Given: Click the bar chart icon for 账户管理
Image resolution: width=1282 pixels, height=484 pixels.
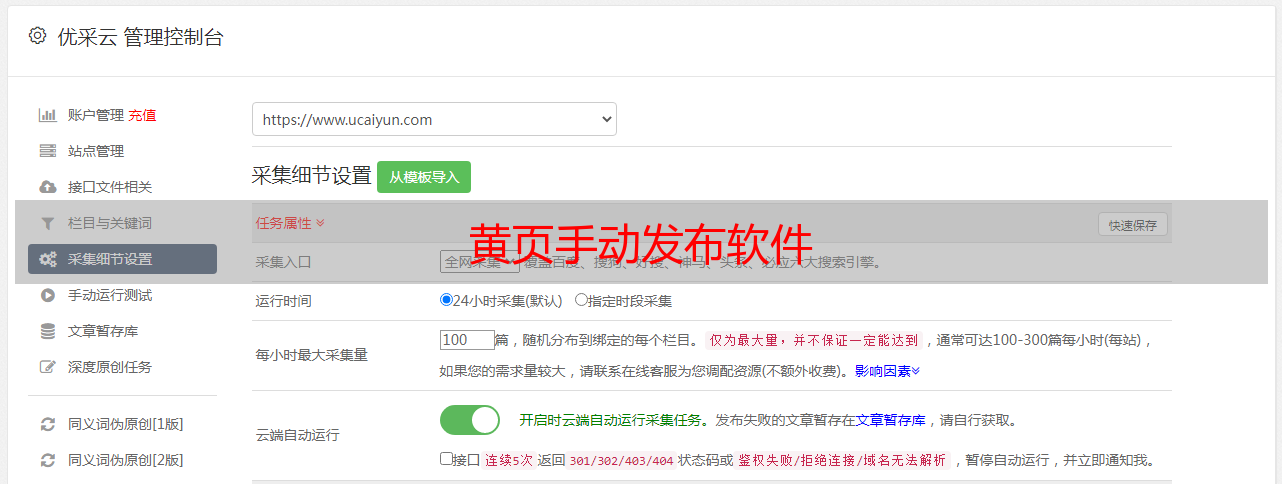Looking at the screenshot, I should click(47, 115).
